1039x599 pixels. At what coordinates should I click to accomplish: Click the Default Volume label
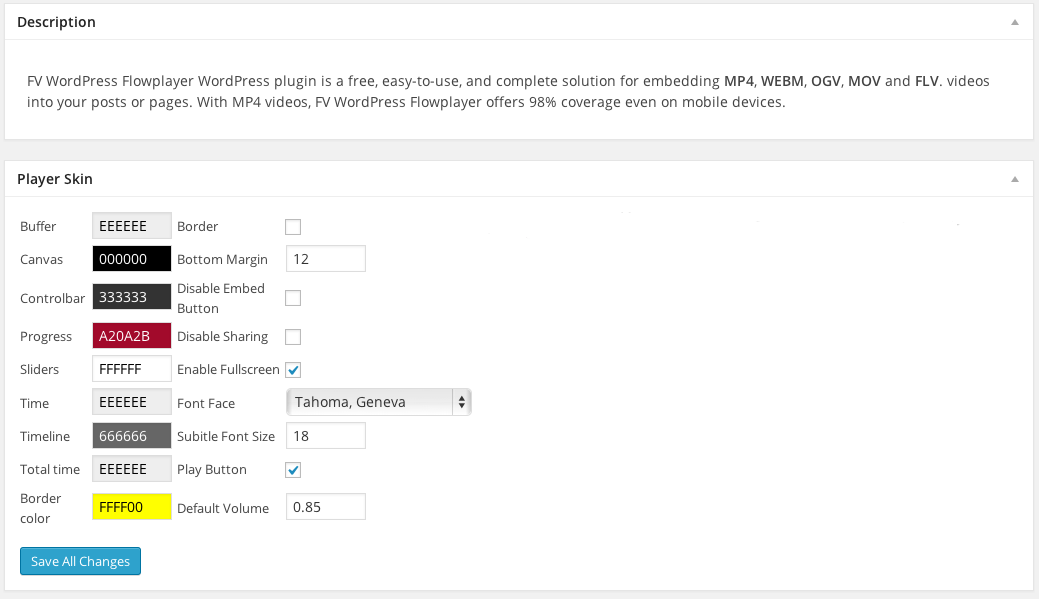pyautogui.click(x=223, y=508)
